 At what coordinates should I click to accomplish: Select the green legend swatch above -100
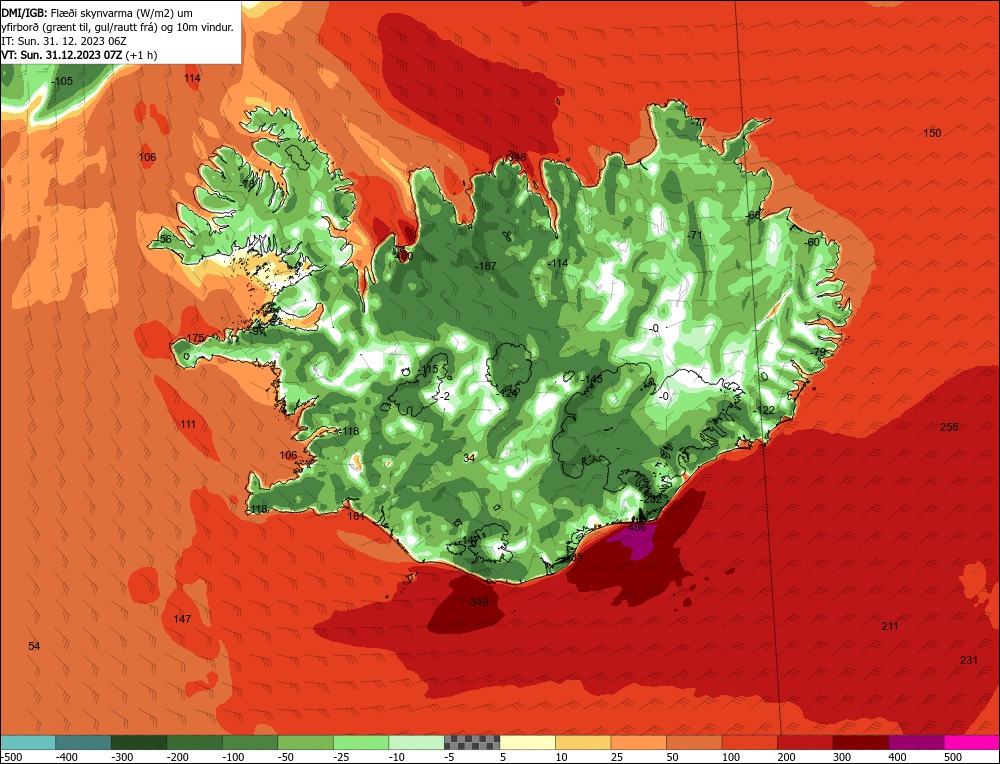point(250,742)
